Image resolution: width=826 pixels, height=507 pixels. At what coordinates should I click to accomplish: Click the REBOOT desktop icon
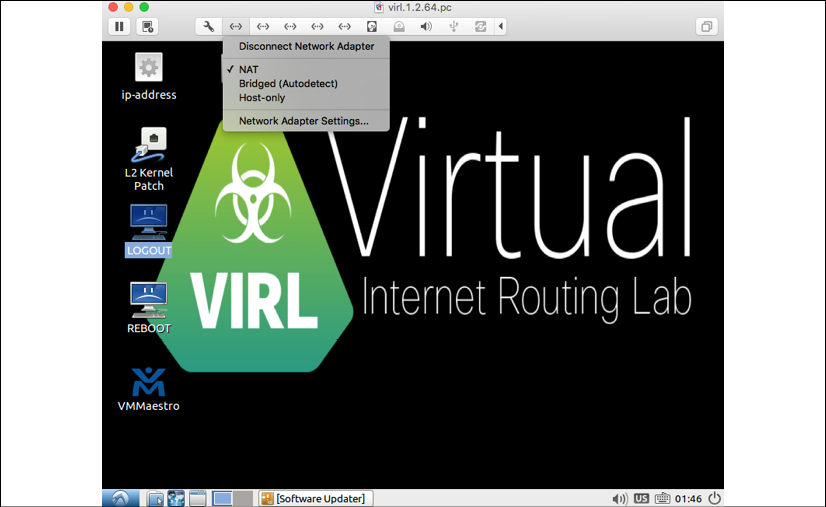[x=149, y=308]
